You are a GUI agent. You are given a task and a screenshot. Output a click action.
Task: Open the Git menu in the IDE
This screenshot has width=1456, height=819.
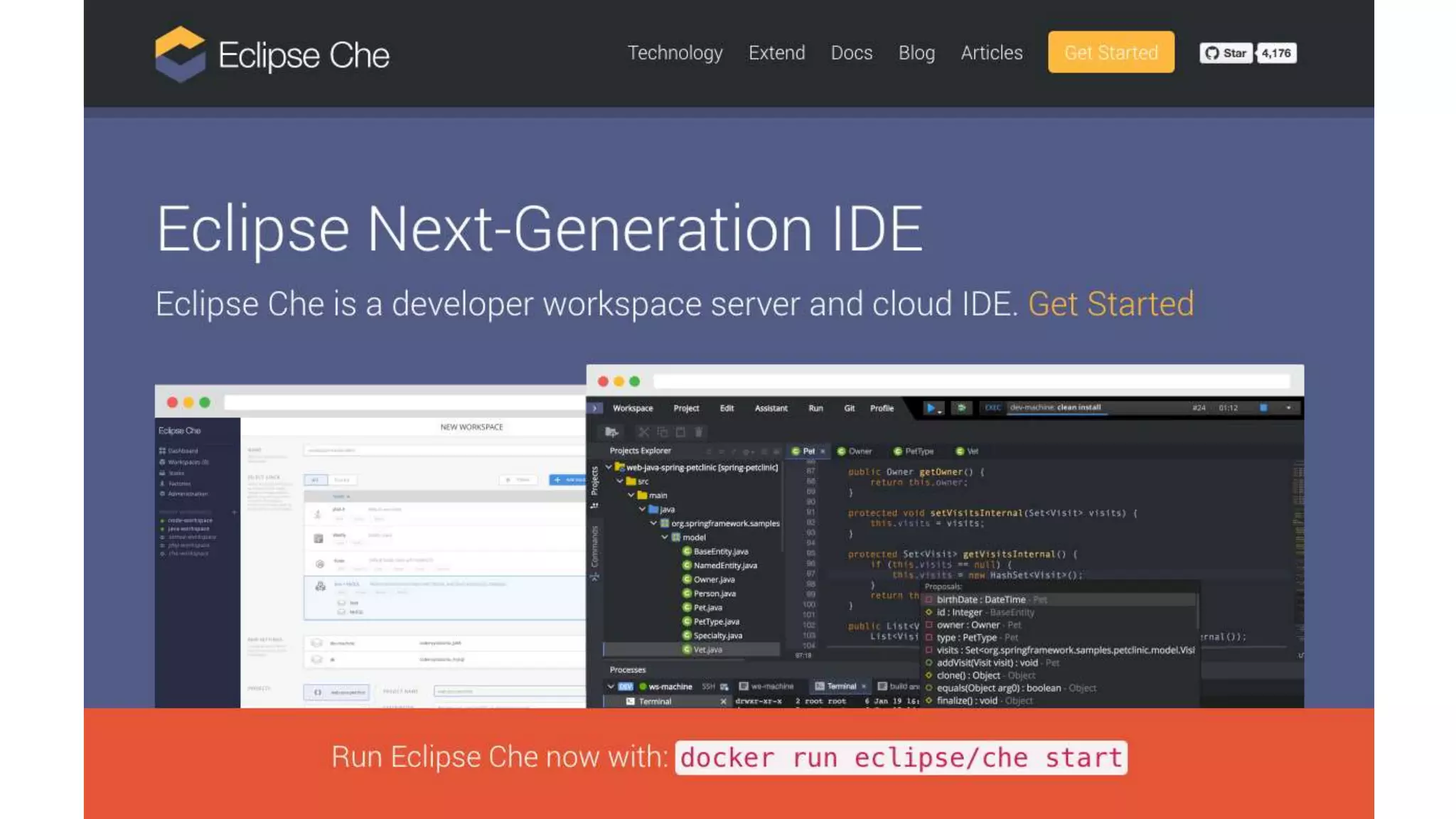point(849,408)
